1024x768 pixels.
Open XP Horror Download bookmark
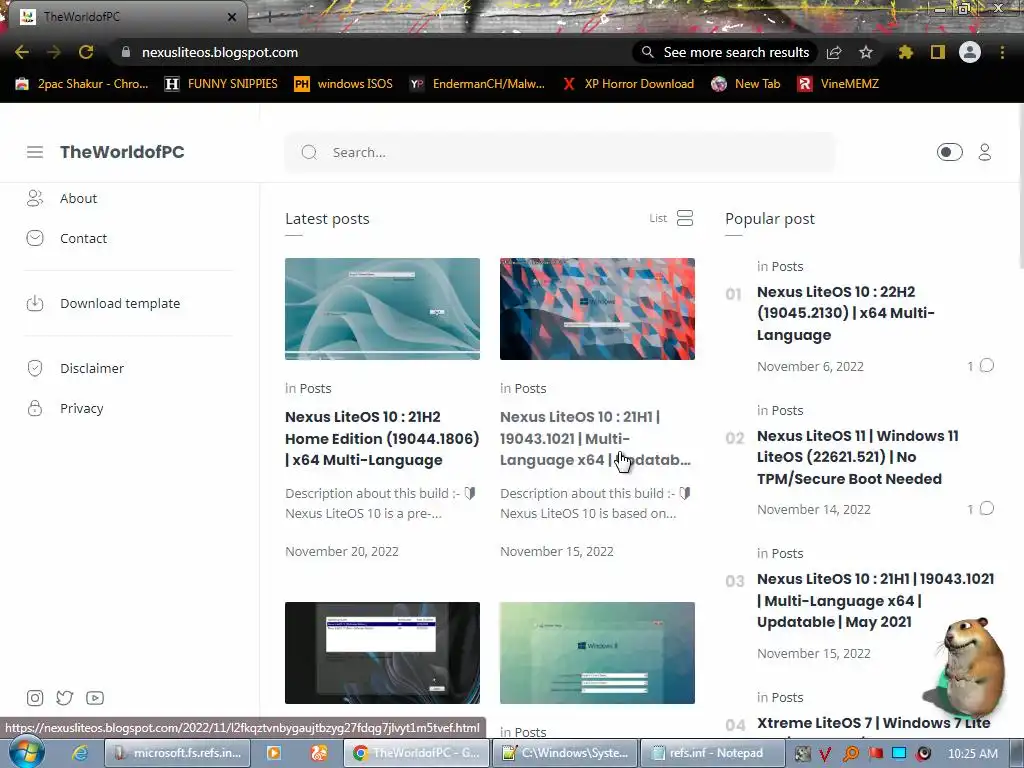point(628,84)
